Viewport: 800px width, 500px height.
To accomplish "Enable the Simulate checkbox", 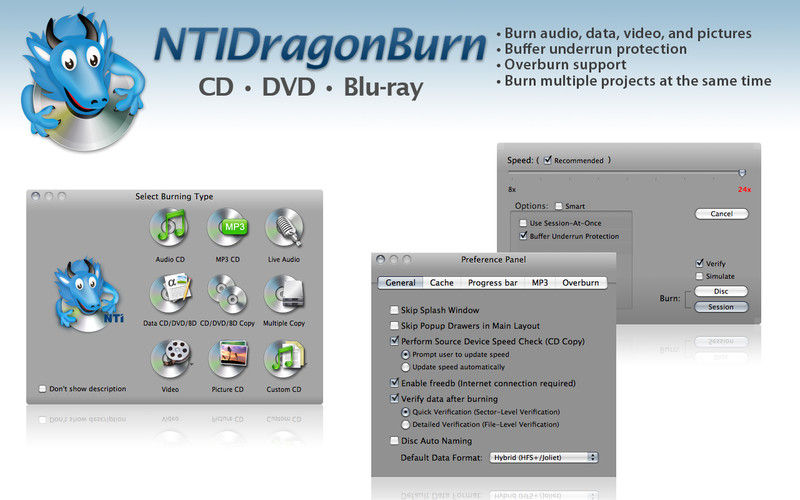I will point(699,276).
